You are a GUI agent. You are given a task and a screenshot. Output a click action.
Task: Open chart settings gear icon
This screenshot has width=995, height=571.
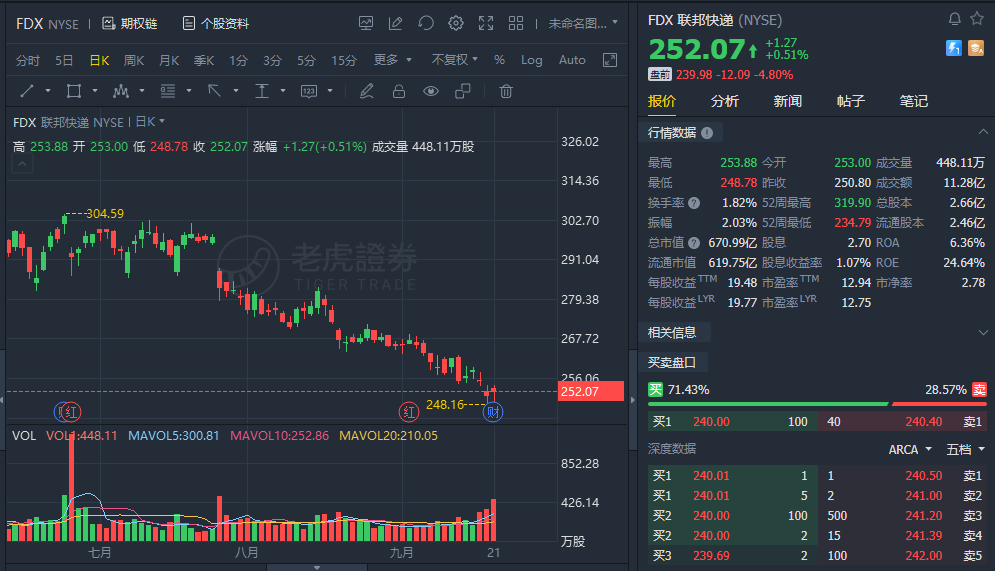(x=456, y=23)
